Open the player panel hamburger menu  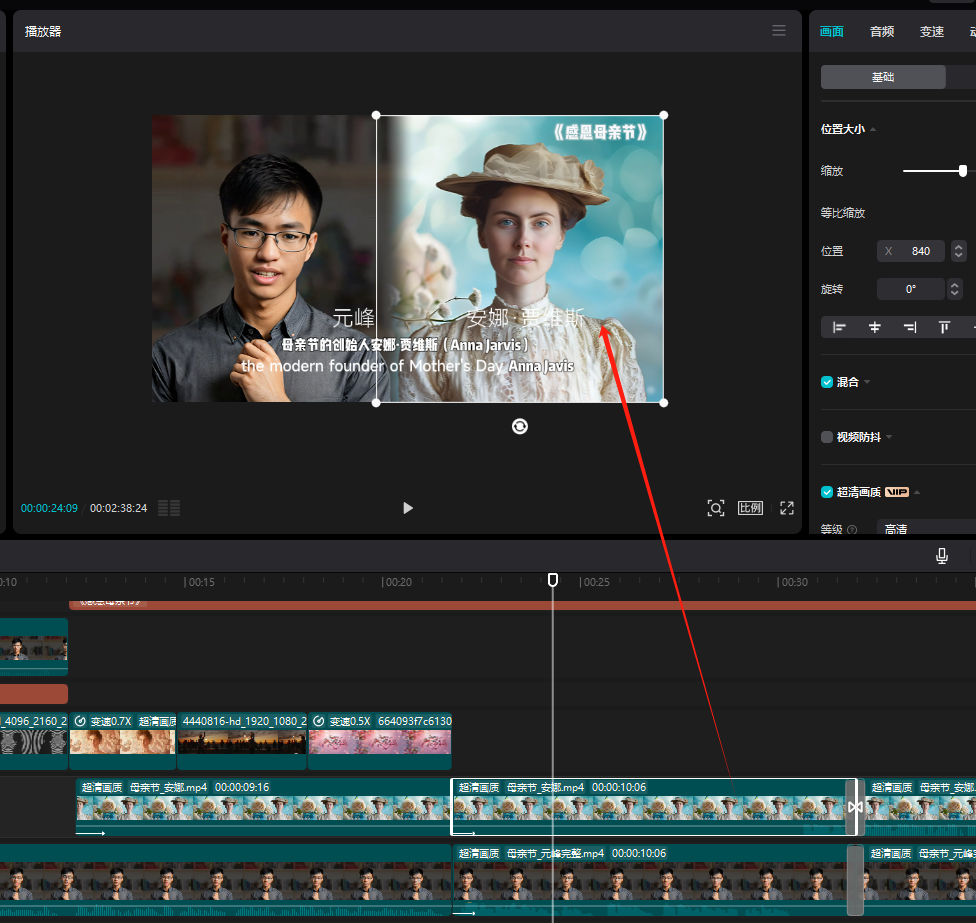pyautogui.click(x=779, y=30)
